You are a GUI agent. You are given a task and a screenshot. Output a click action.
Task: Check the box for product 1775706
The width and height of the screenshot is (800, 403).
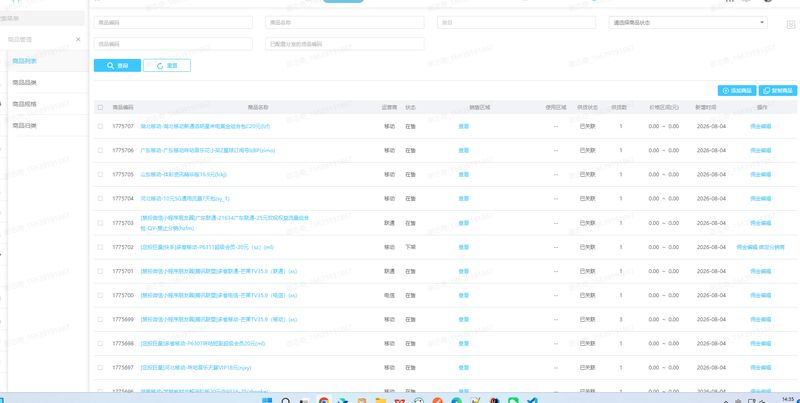(101, 150)
